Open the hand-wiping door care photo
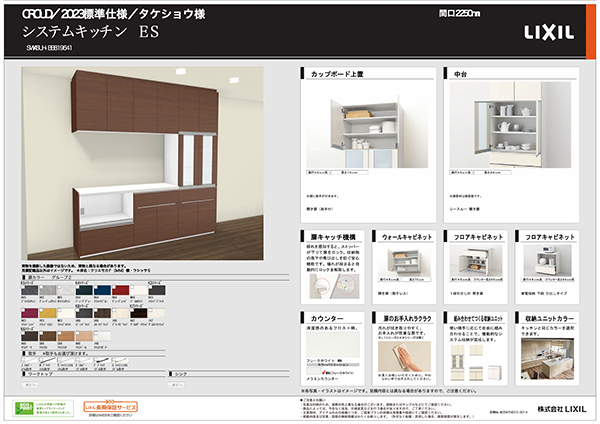This screenshot has width=600, height=424. 404,356
